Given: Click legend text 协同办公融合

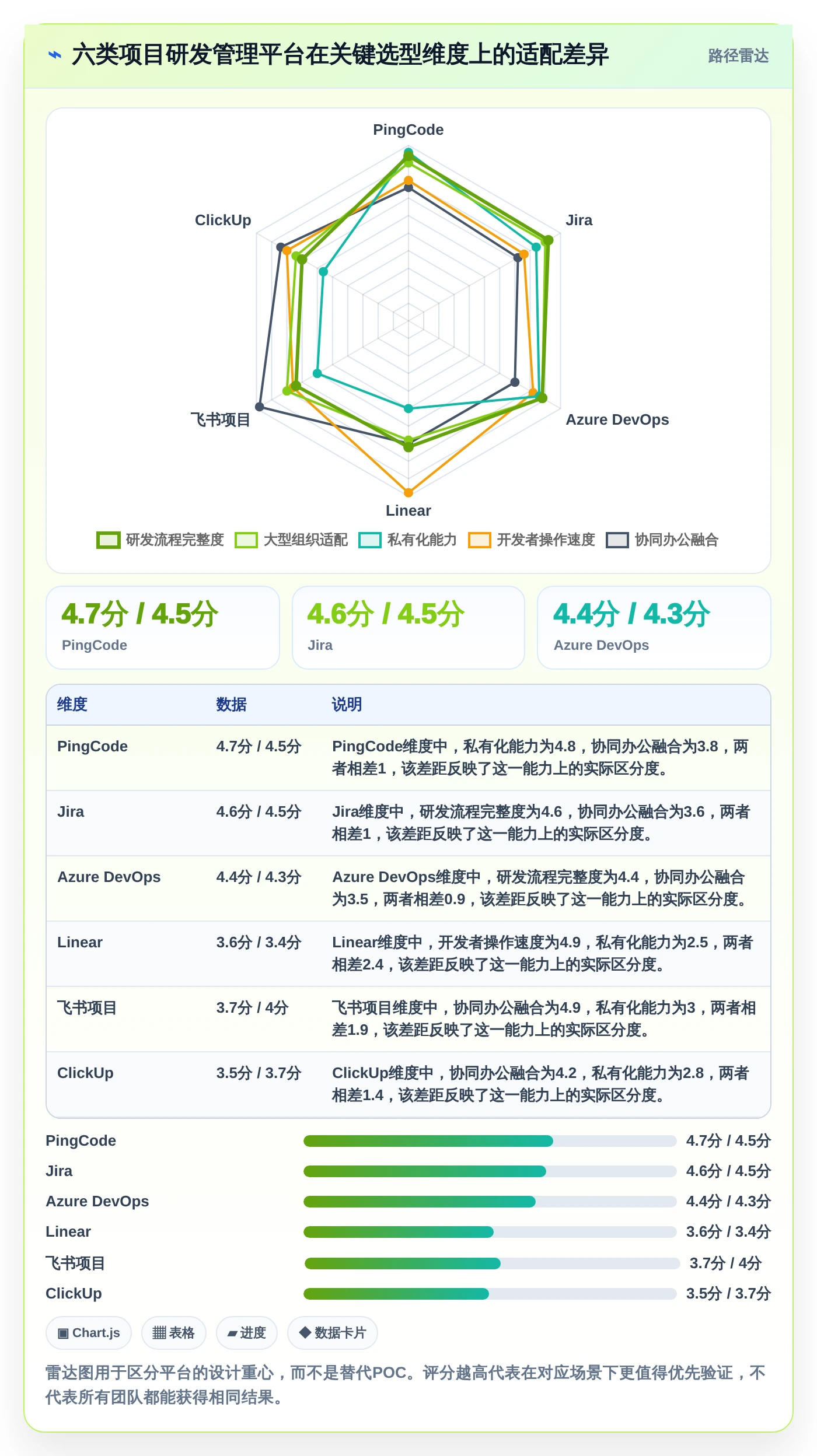Looking at the screenshot, I should click(x=676, y=540).
